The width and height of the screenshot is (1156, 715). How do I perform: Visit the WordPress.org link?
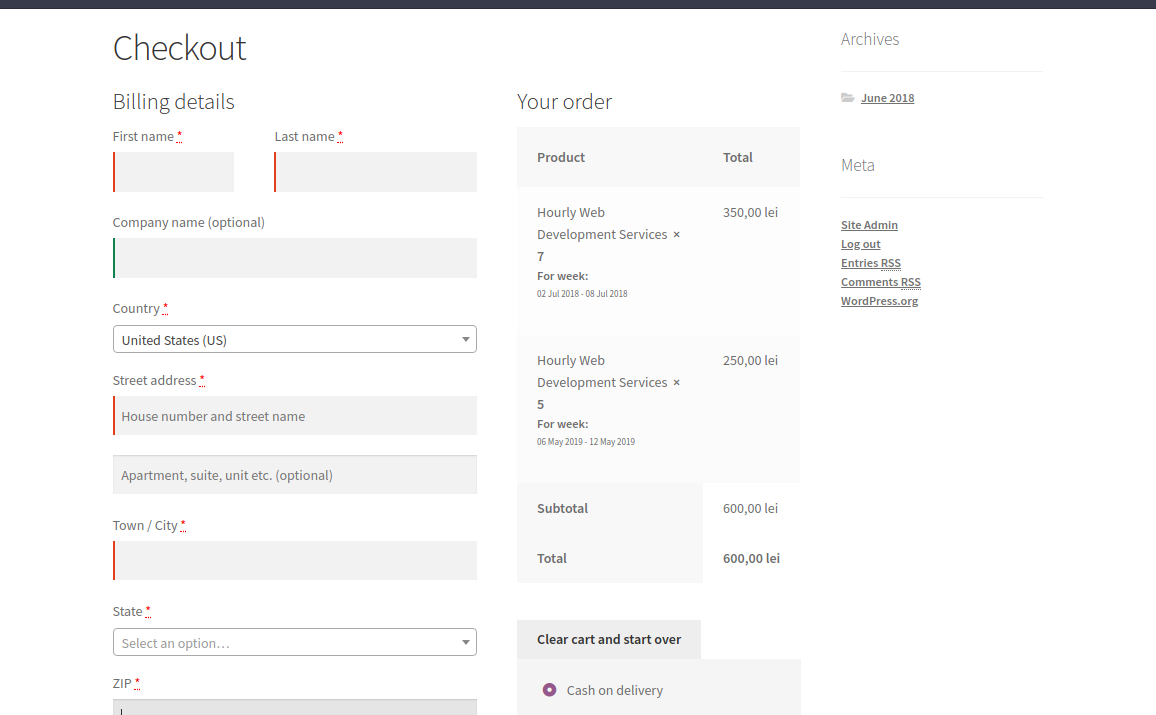pyautogui.click(x=879, y=301)
